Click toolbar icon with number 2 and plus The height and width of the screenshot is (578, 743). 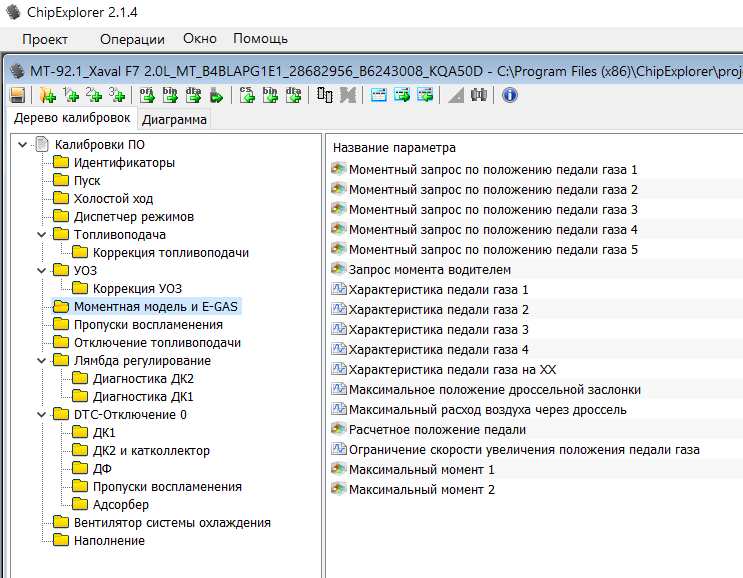click(94, 95)
